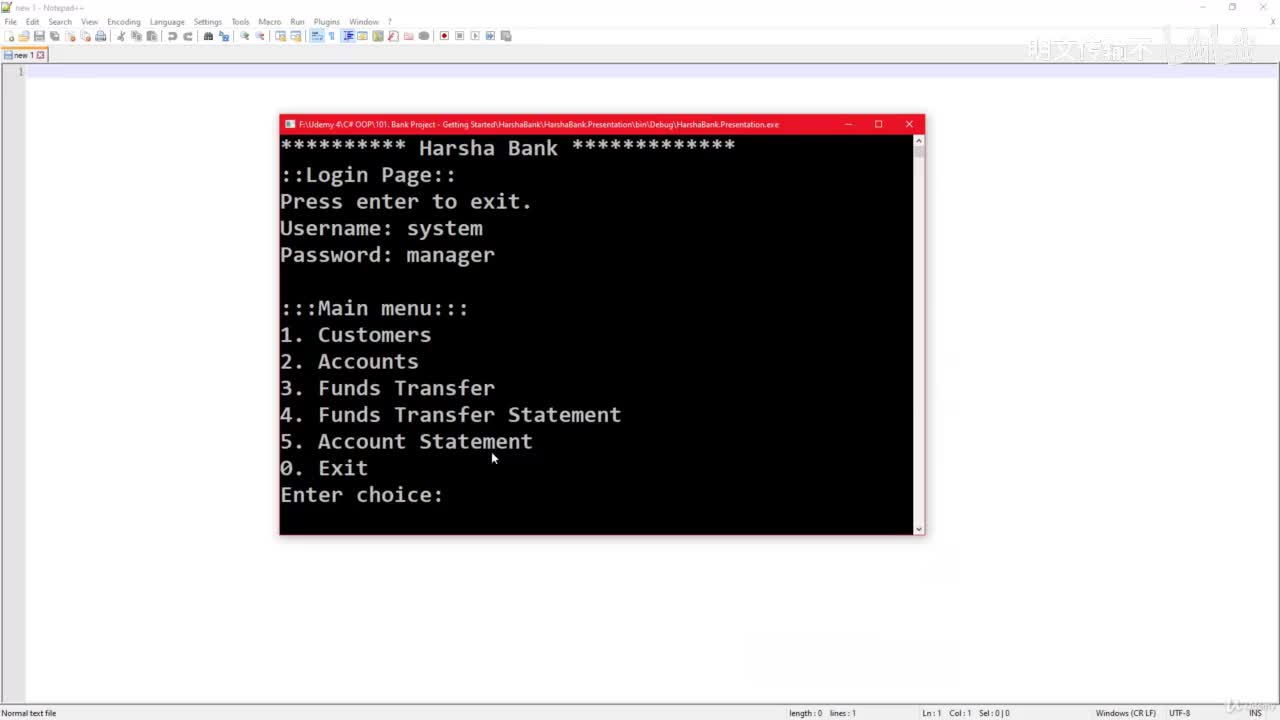This screenshot has height=720, width=1280.
Task: Toggle Show All Characters pilcrow icon
Action: point(332,36)
